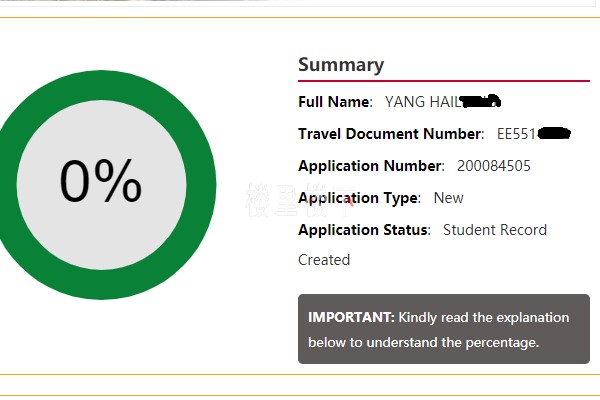Click the IMPORTANT notice box
This screenshot has width=600, height=400.
pos(443,329)
